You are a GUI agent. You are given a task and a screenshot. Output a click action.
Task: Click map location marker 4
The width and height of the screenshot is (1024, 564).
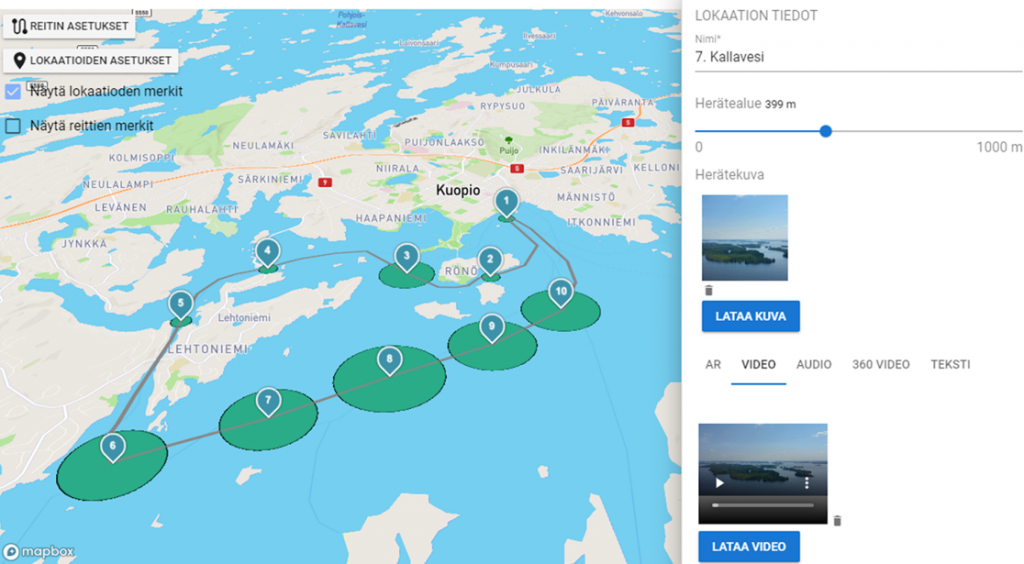click(x=267, y=251)
